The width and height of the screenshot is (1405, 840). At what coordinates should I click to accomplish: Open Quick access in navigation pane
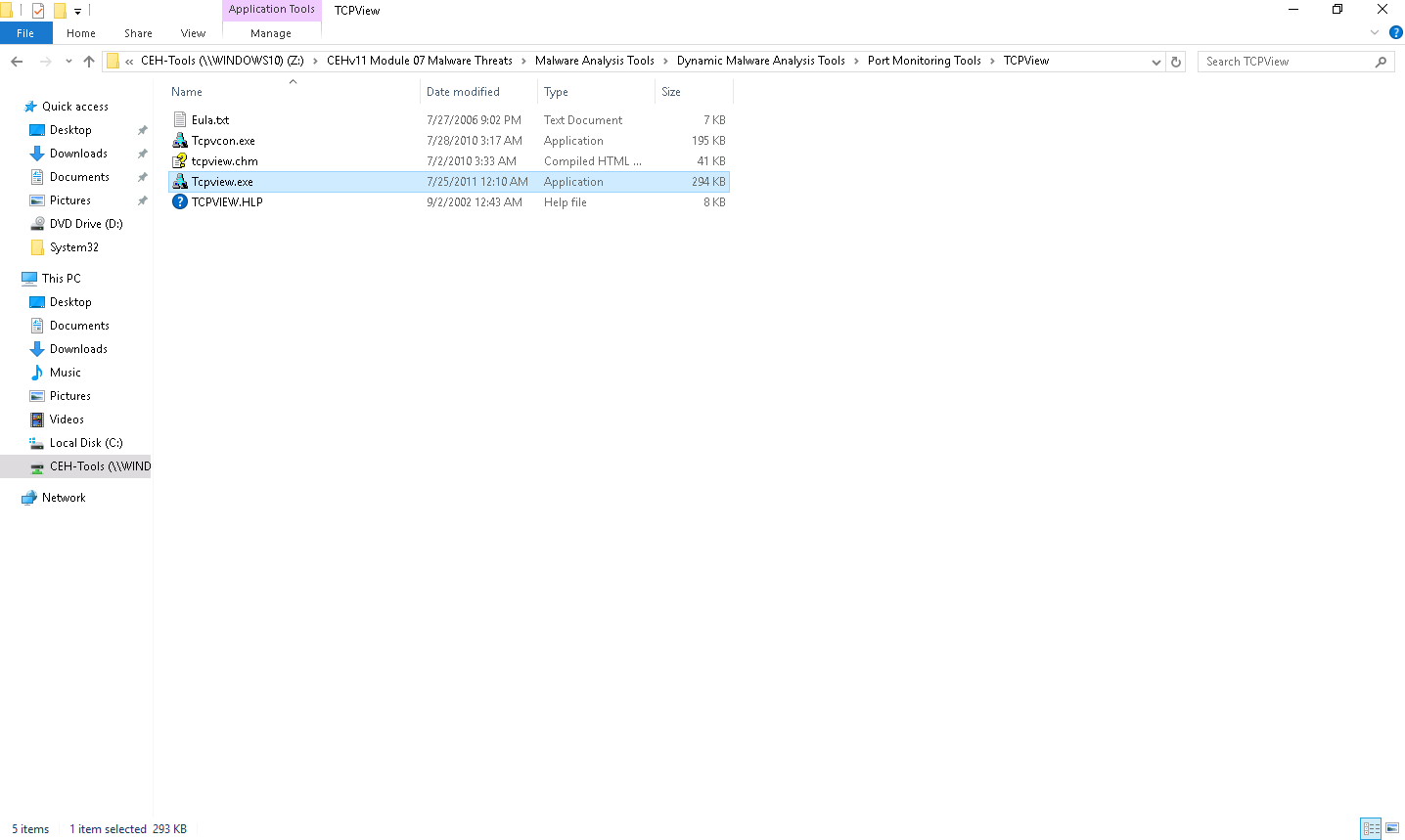click(75, 107)
